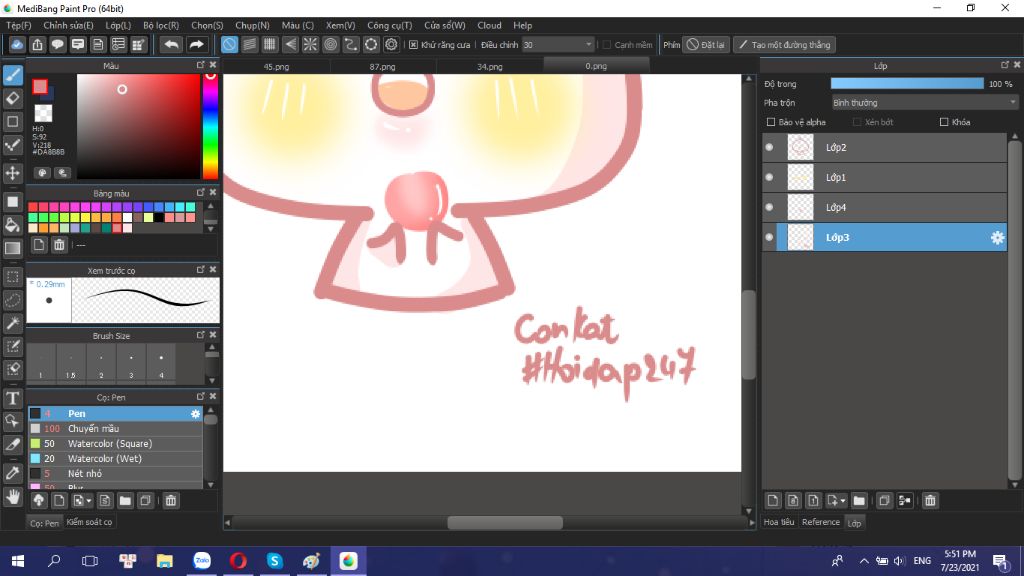1024x576 pixels.
Task: Enable crisscross grid snap
Action: click(x=270, y=44)
